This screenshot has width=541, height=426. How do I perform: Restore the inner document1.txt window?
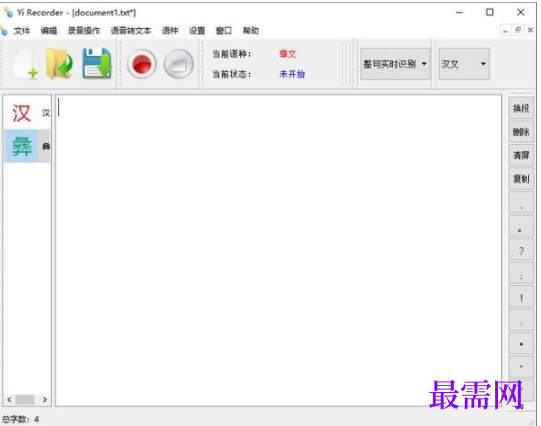tap(518, 30)
